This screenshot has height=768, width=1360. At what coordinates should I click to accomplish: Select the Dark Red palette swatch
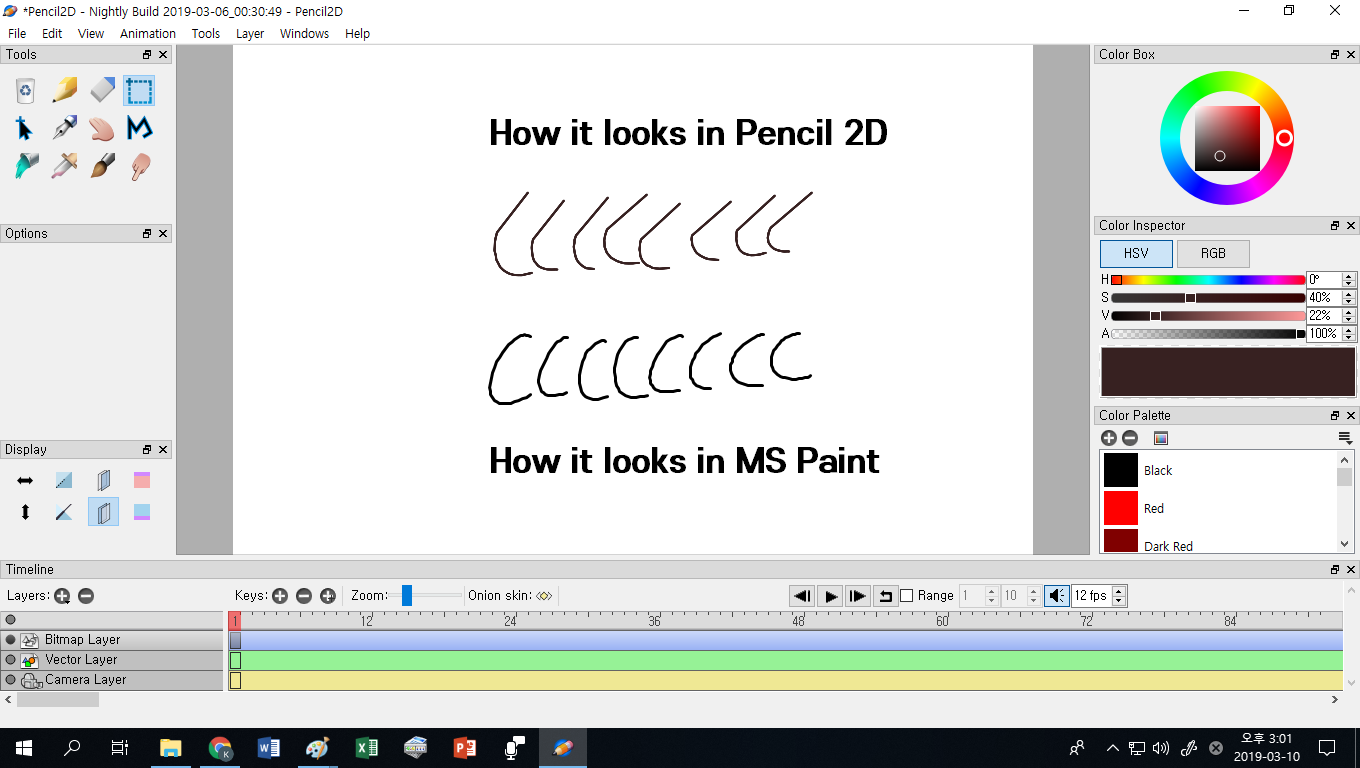pos(1121,541)
